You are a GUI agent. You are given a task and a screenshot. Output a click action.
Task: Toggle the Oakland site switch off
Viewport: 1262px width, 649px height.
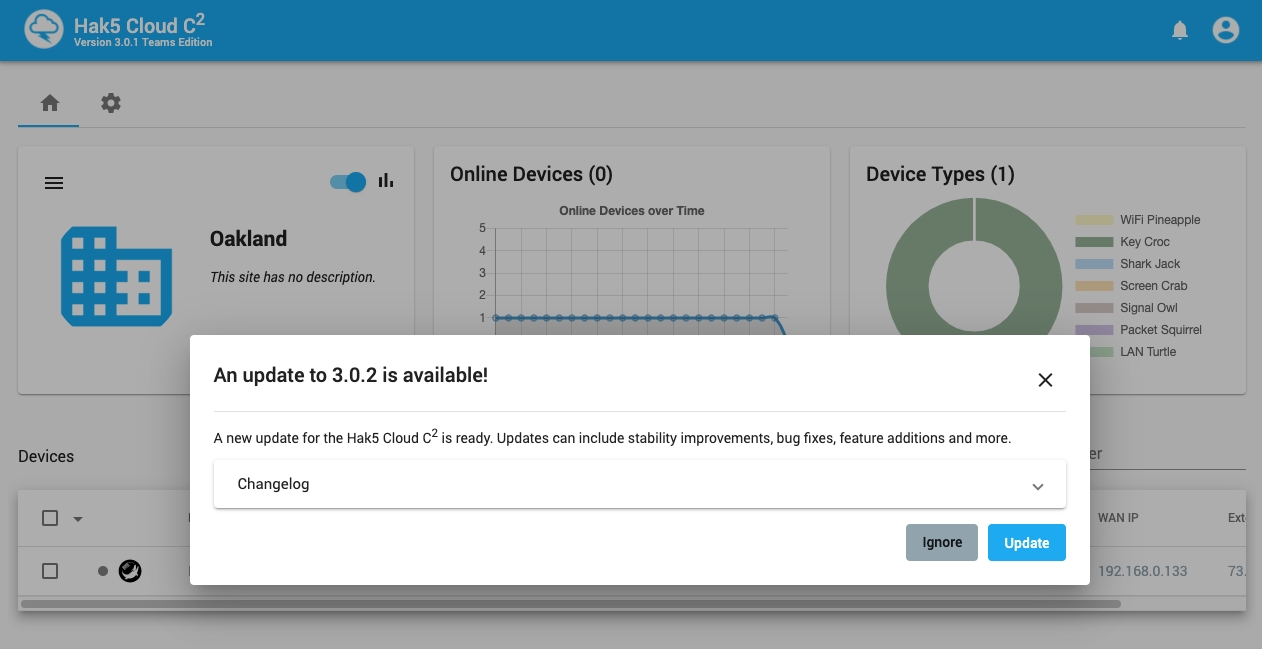click(348, 182)
